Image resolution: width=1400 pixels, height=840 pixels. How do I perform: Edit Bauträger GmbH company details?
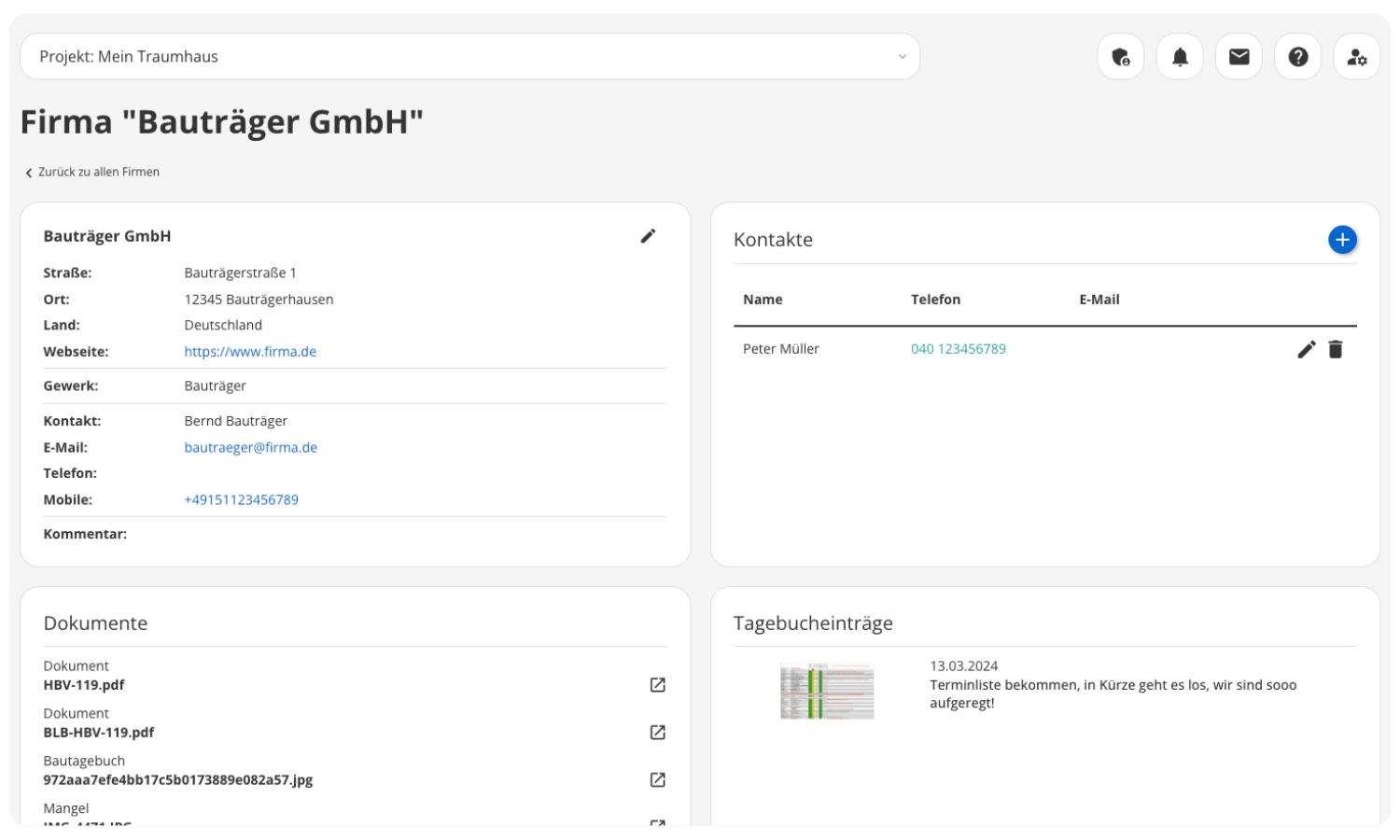(648, 236)
